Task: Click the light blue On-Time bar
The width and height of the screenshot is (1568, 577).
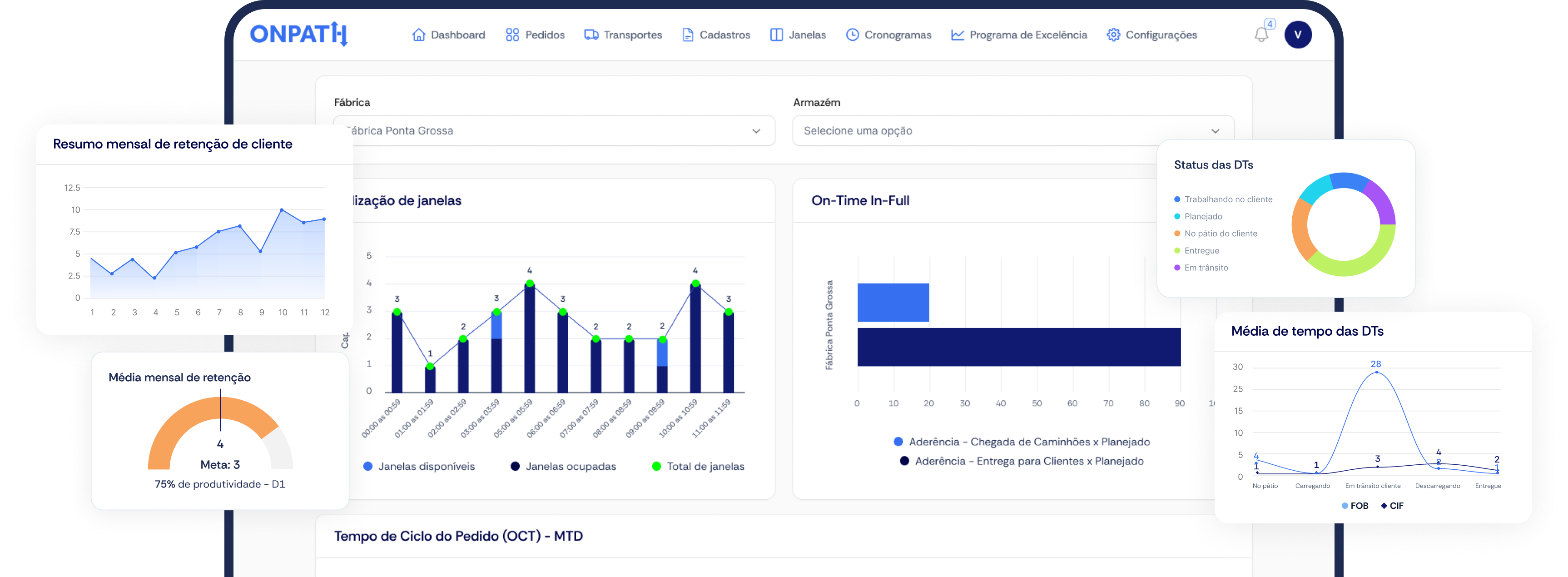Action: click(893, 303)
